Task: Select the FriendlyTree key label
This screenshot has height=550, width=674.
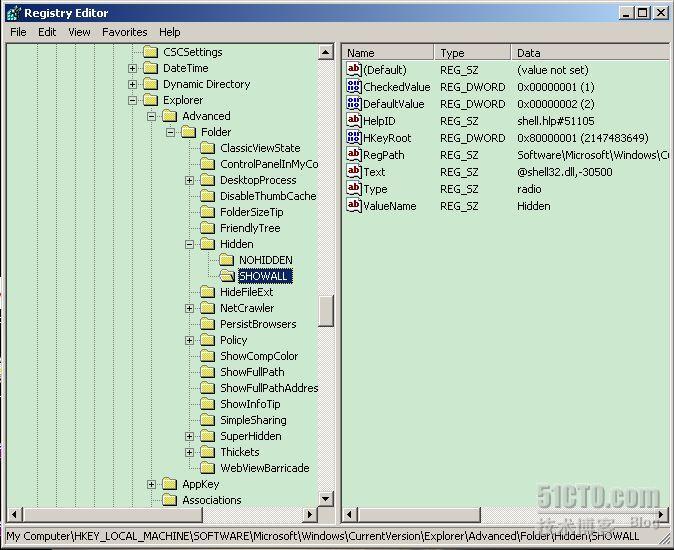Action: 250,228
